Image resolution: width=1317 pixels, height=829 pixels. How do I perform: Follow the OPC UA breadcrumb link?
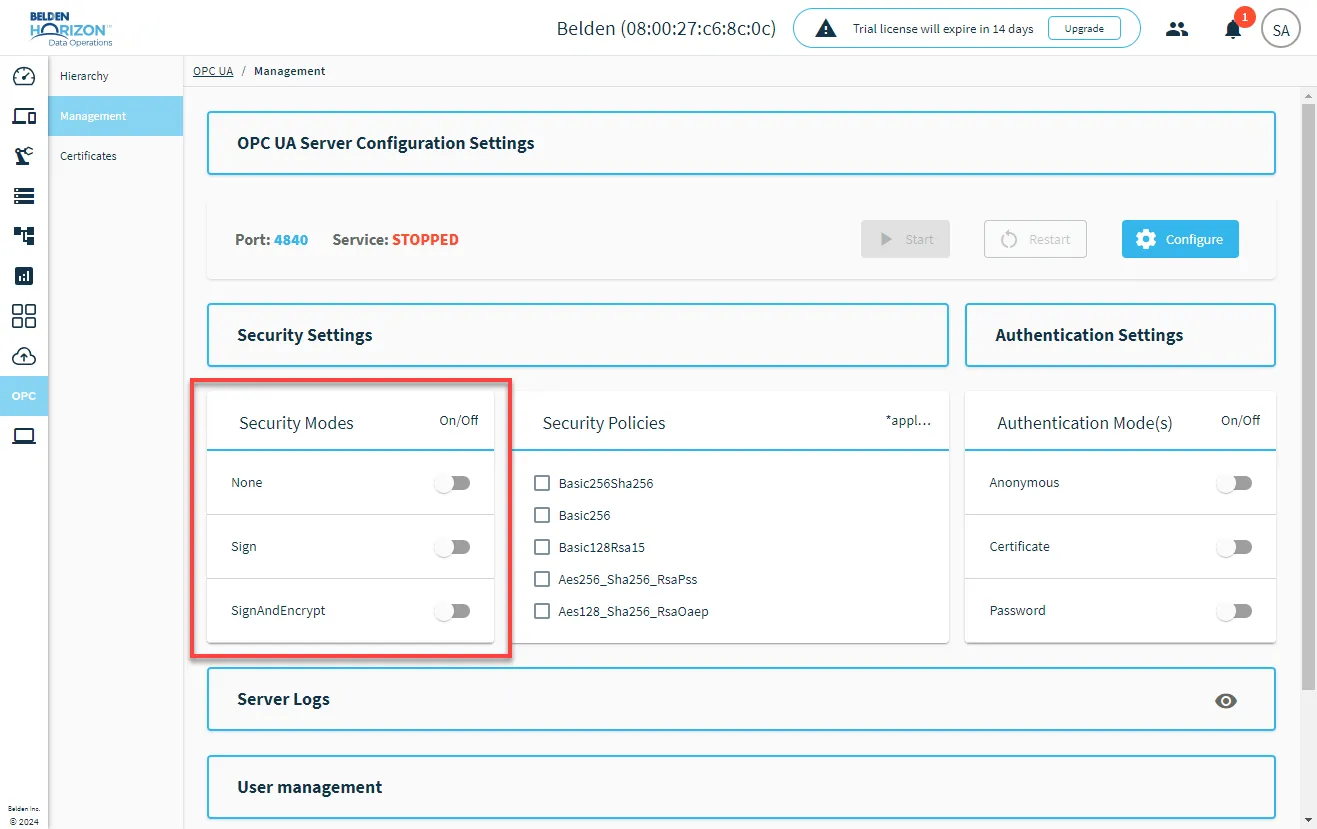[x=213, y=71]
